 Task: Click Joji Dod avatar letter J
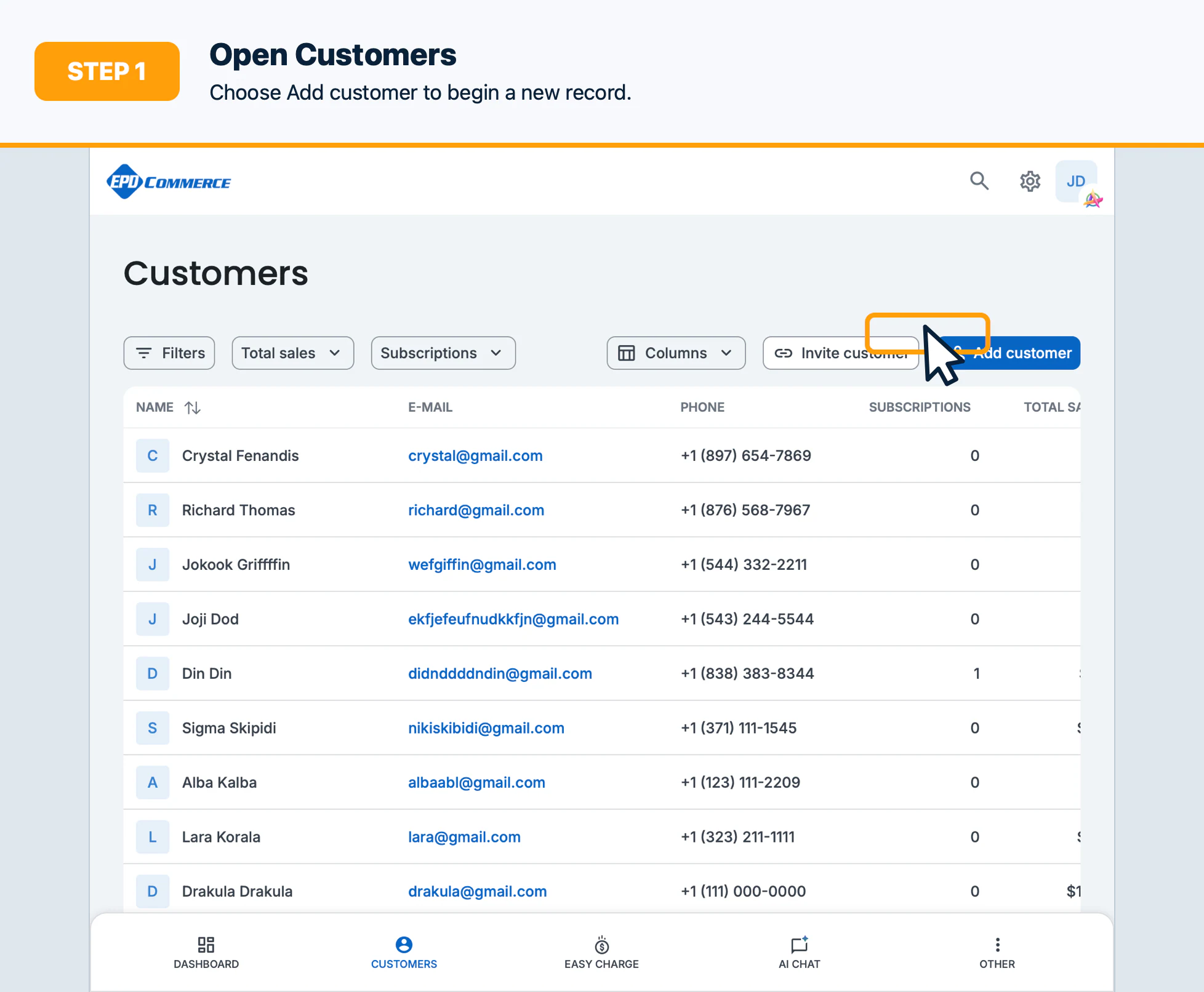153,619
